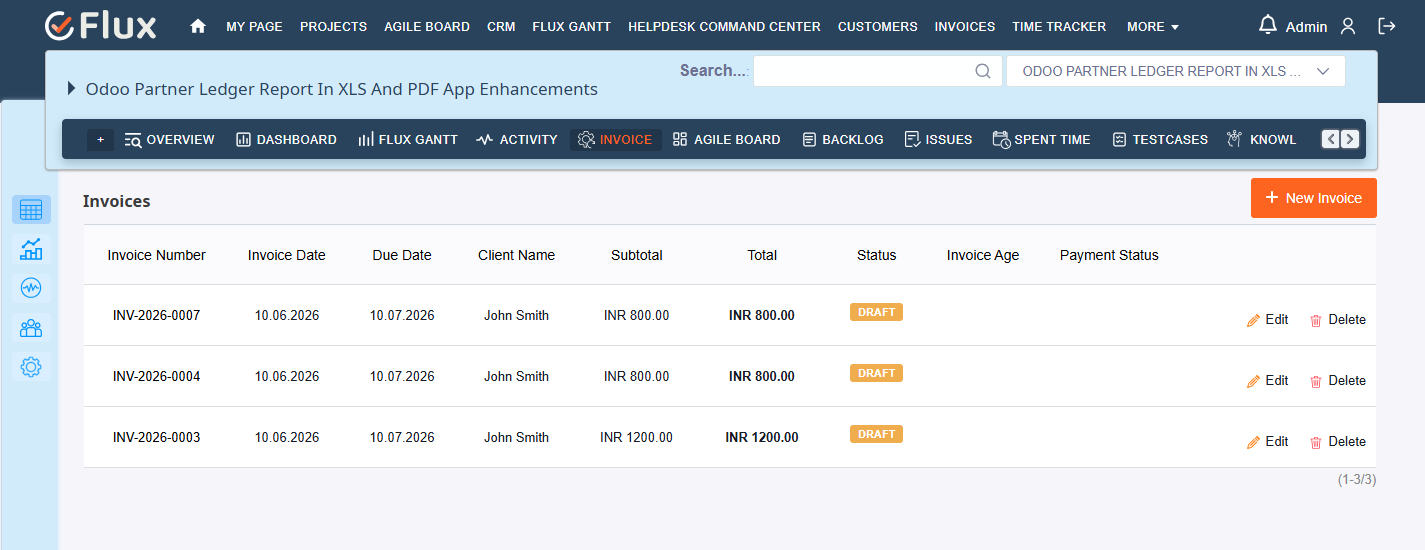Click pencil icon for INV-2026-0003
This screenshot has height=550, width=1425.
1254,443
